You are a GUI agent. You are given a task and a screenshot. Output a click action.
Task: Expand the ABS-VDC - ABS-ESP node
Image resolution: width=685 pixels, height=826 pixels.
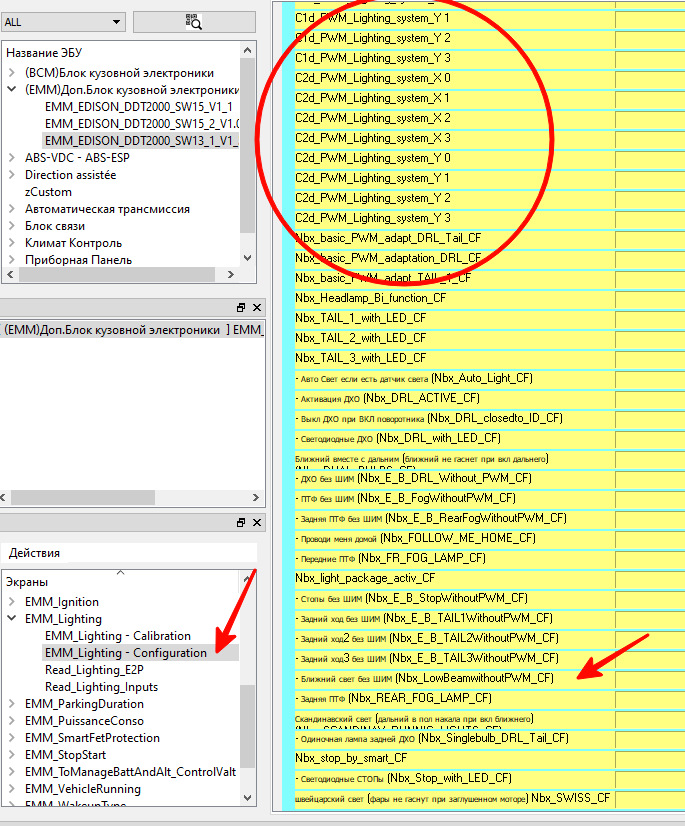[12, 158]
